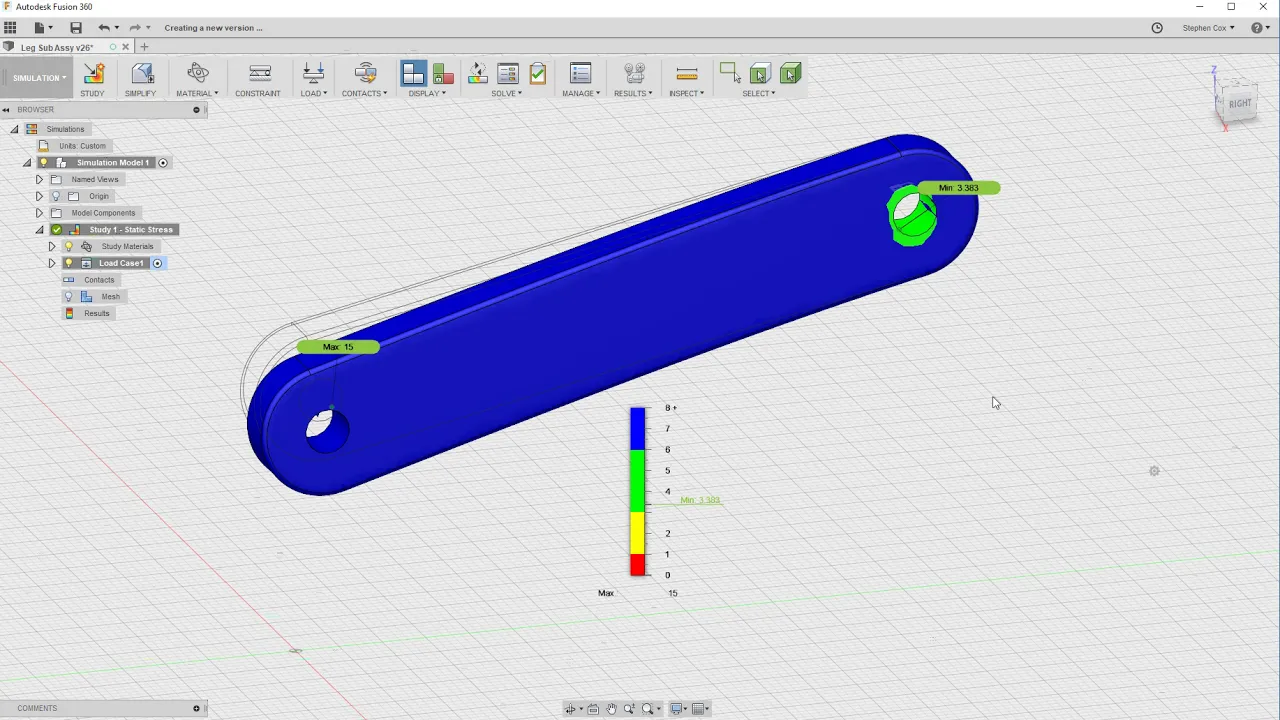Click the Zoom Window magnifier icon
The height and width of the screenshot is (720, 1280).
[x=648, y=709]
